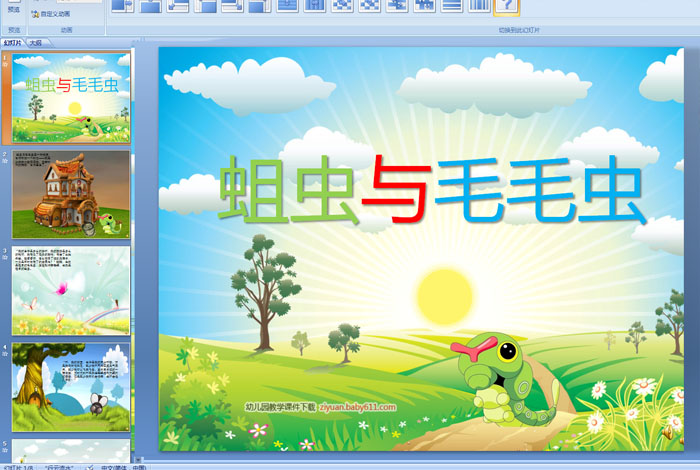Select the random '?' slide transition
The height and width of the screenshot is (470, 700).
click(507, 6)
